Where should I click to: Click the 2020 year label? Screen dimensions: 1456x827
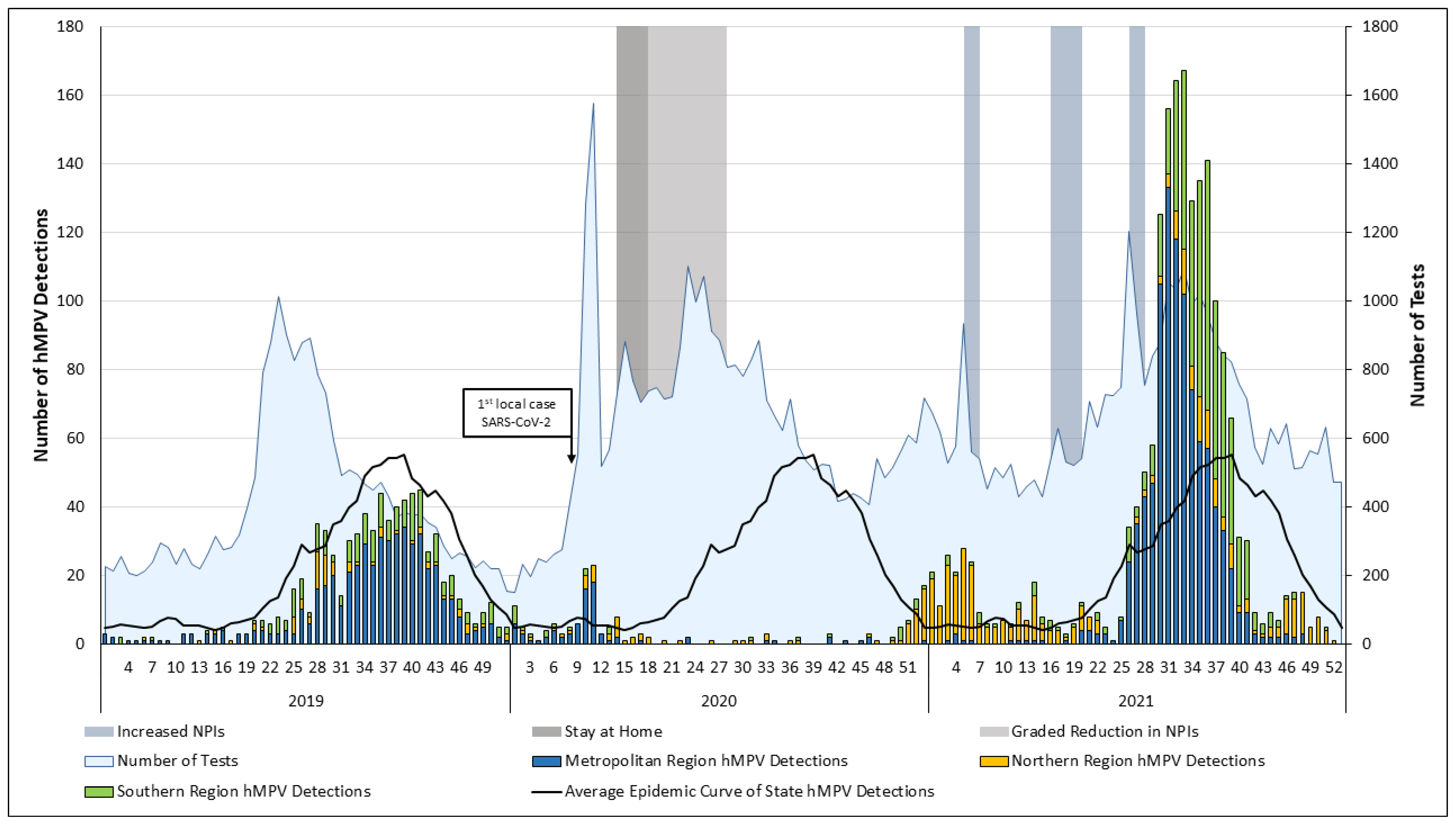(719, 701)
